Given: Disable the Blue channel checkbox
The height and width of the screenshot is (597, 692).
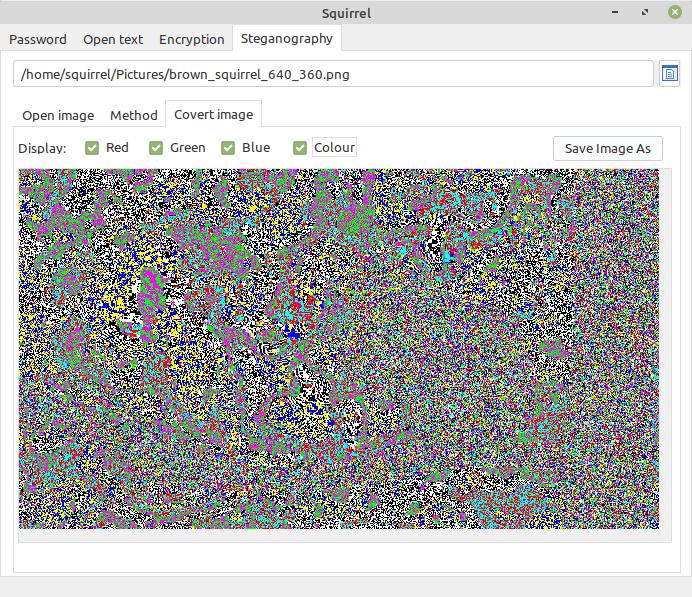Looking at the screenshot, I should coord(228,148).
